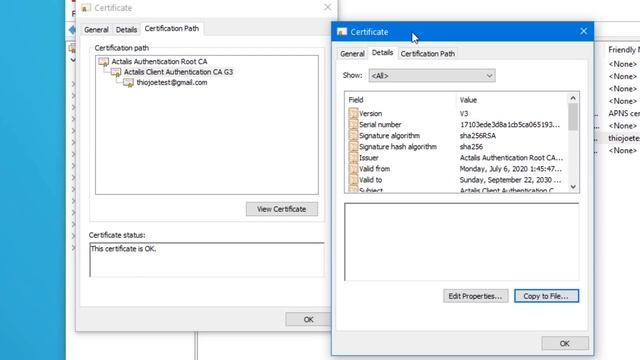Select thiojoetest@gmail.com in certification path

[x=172, y=83]
